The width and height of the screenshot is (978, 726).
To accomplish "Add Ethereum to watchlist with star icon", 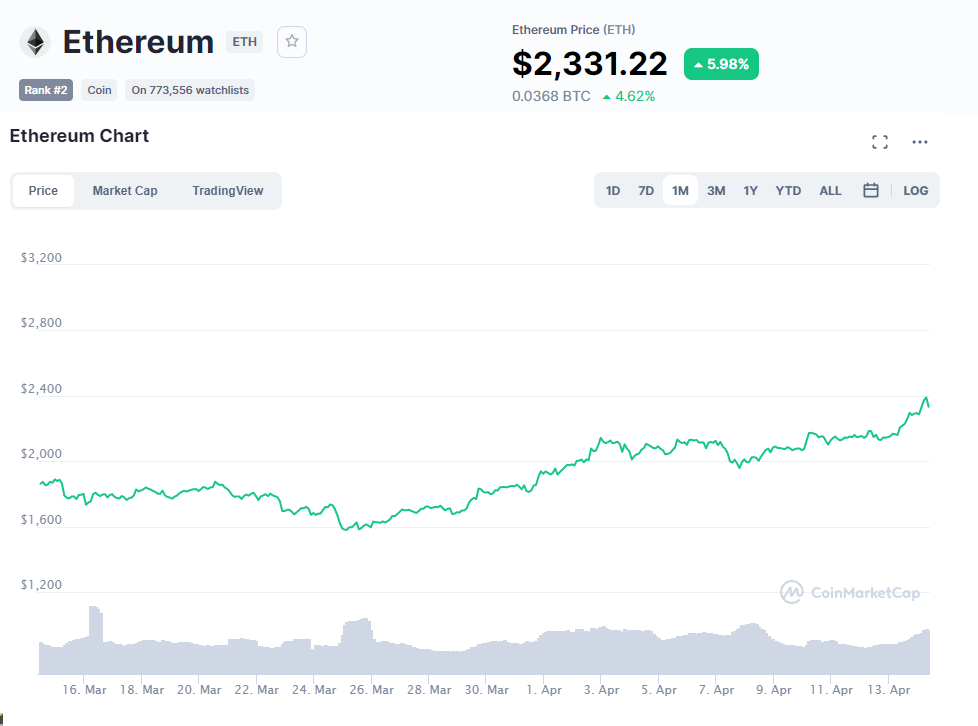I will (291, 42).
